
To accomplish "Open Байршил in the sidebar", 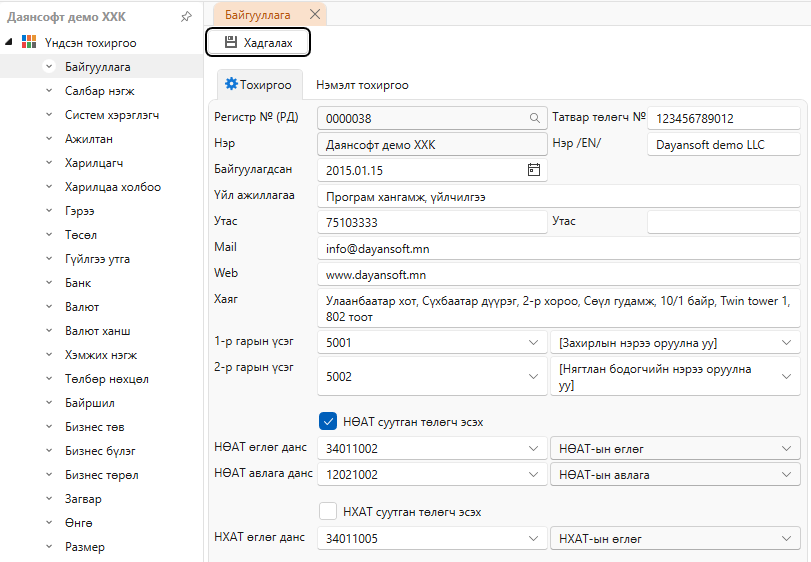I will tap(90, 403).
